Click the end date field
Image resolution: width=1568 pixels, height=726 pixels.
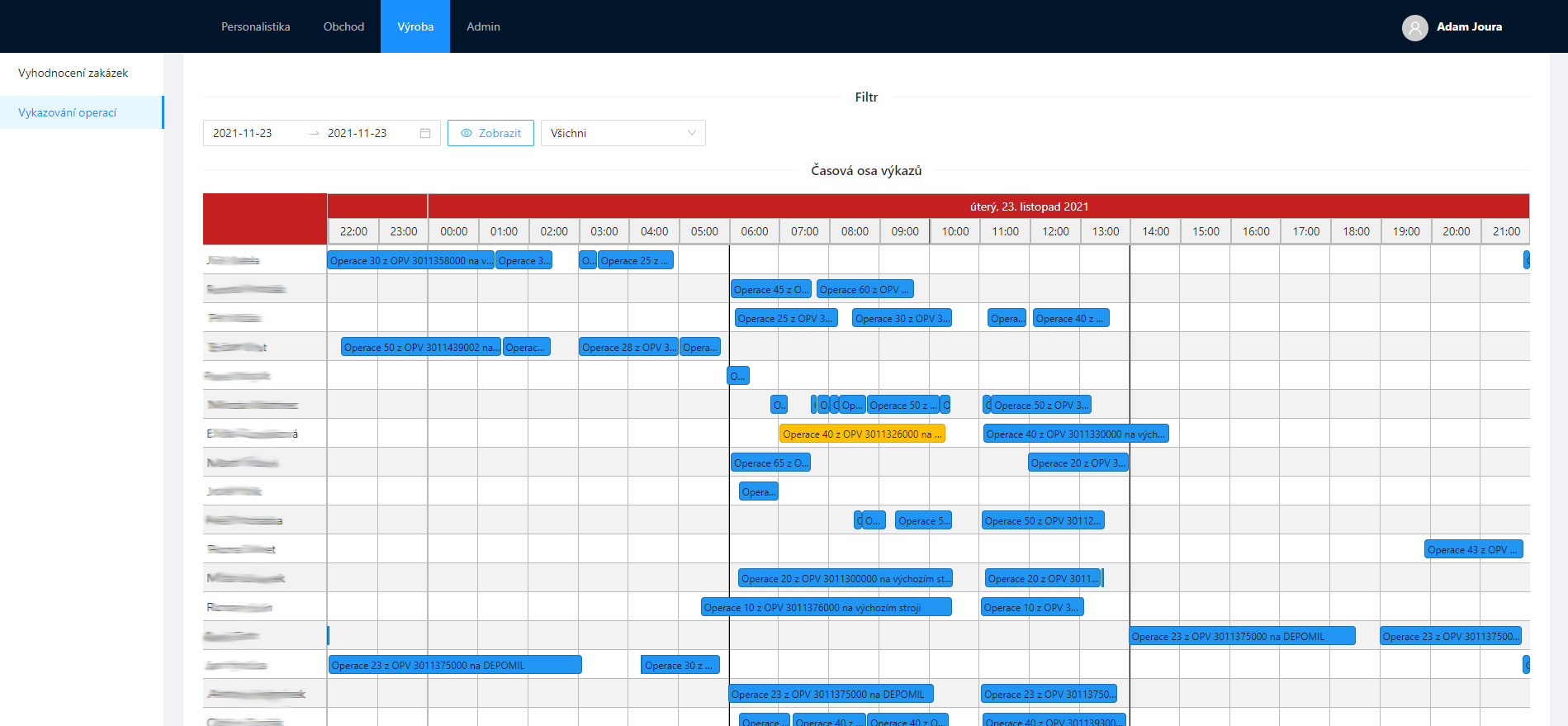click(x=369, y=133)
